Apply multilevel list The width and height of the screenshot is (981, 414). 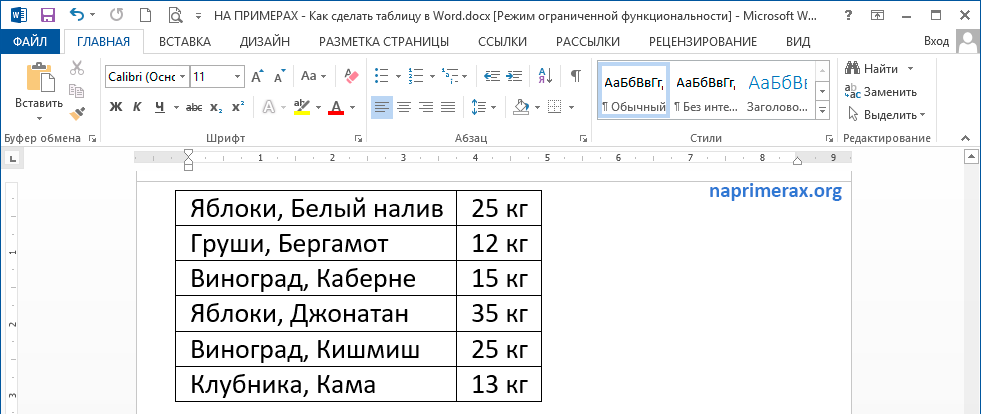click(449, 76)
